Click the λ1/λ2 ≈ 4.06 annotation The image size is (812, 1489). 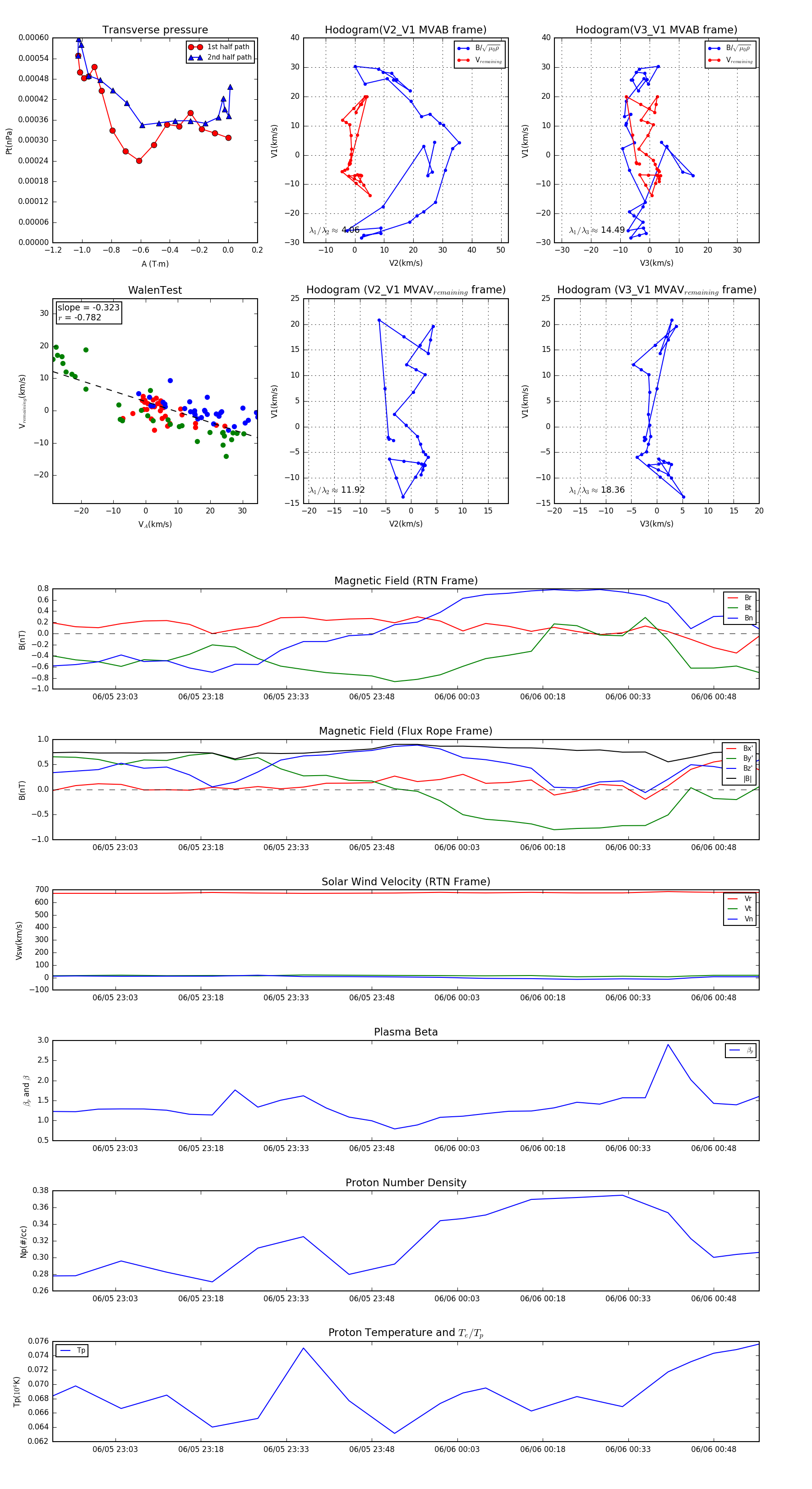334,230
